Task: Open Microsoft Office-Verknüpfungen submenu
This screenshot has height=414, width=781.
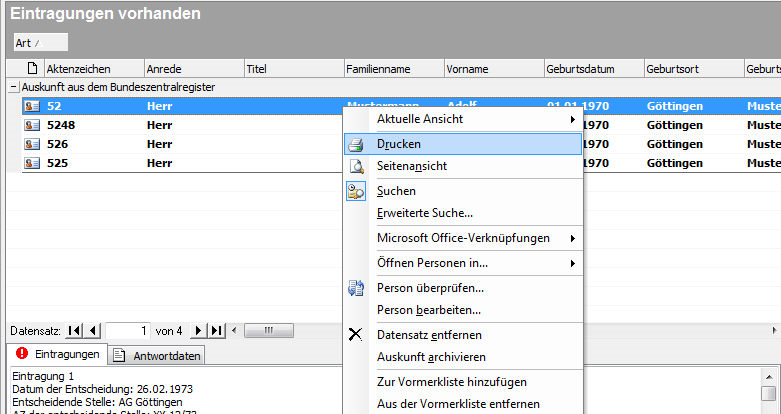Action: click(x=475, y=238)
